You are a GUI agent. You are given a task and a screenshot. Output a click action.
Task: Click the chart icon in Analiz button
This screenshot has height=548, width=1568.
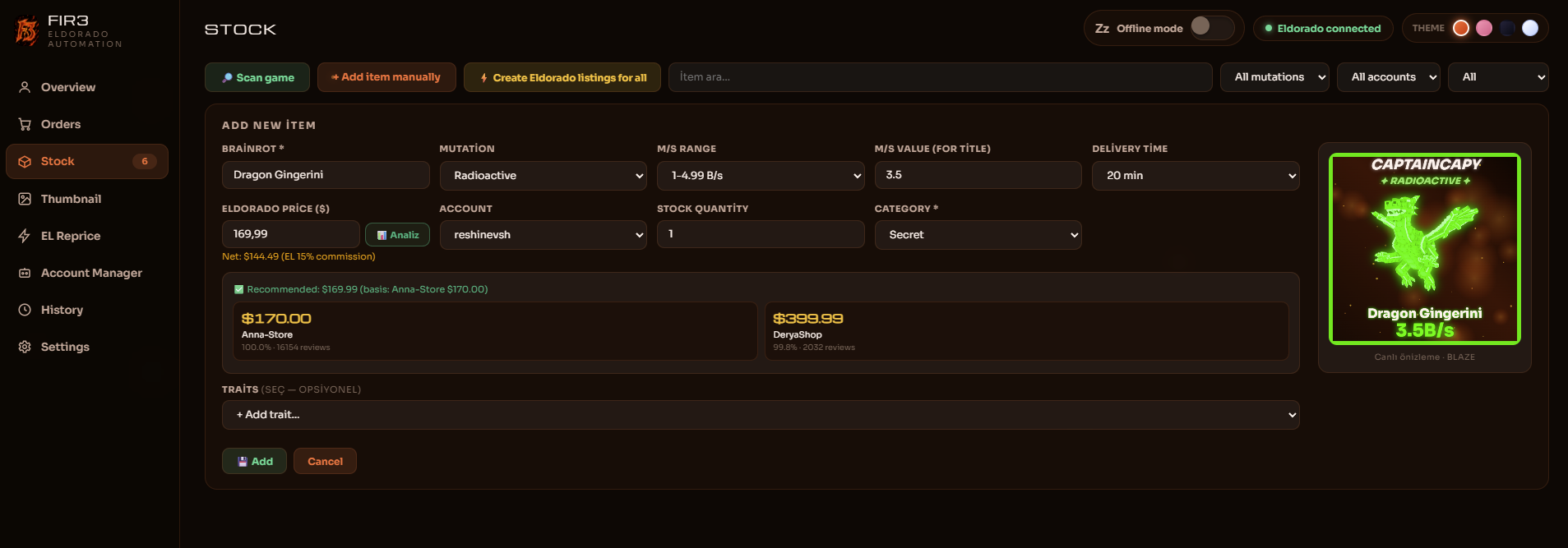pyautogui.click(x=382, y=235)
